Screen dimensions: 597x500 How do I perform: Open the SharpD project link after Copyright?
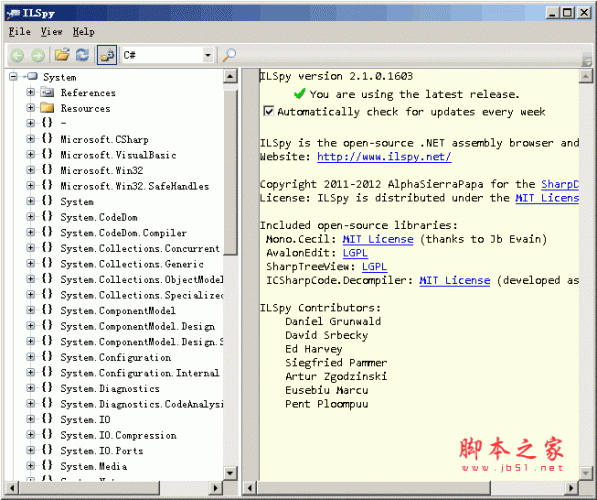coord(560,184)
